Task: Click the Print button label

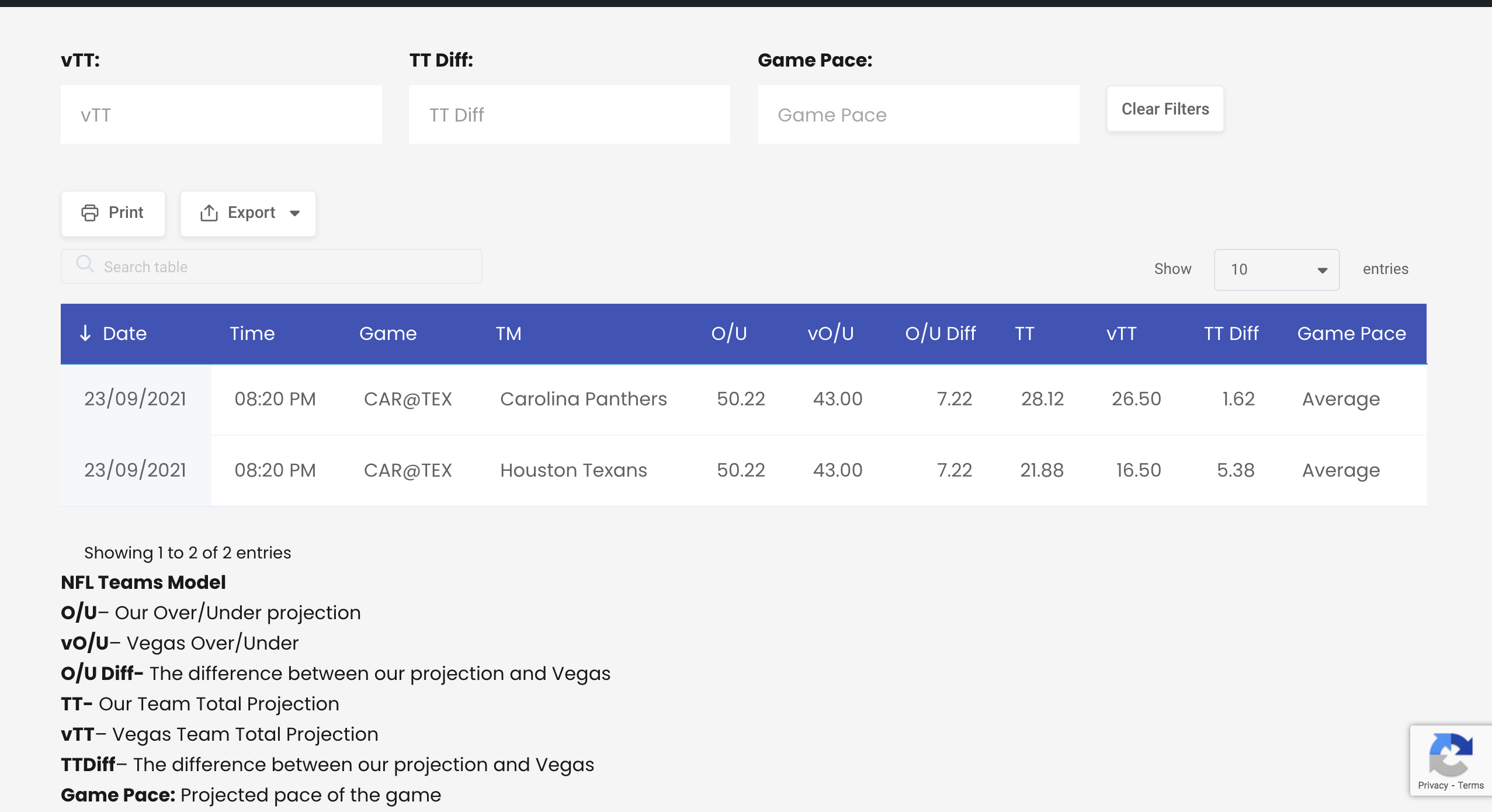Action: click(126, 213)
